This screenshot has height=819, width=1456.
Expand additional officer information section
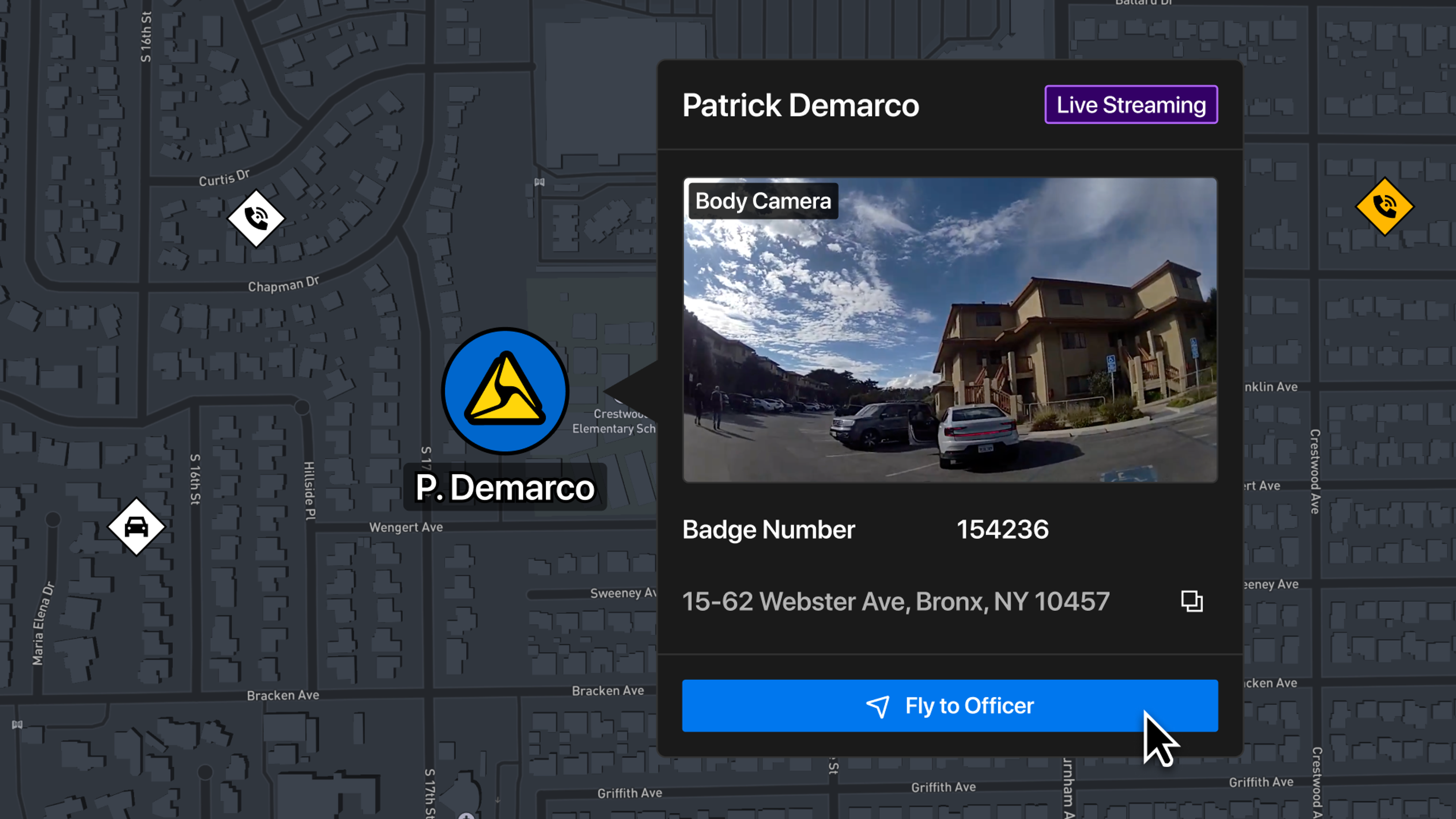pos(1192,601)
